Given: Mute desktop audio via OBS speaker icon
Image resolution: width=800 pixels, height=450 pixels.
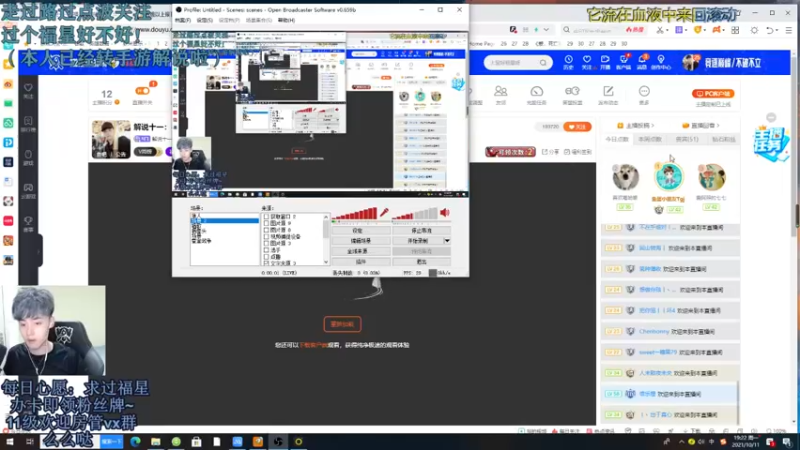Looking at the screenshot, I should [445, 212].
